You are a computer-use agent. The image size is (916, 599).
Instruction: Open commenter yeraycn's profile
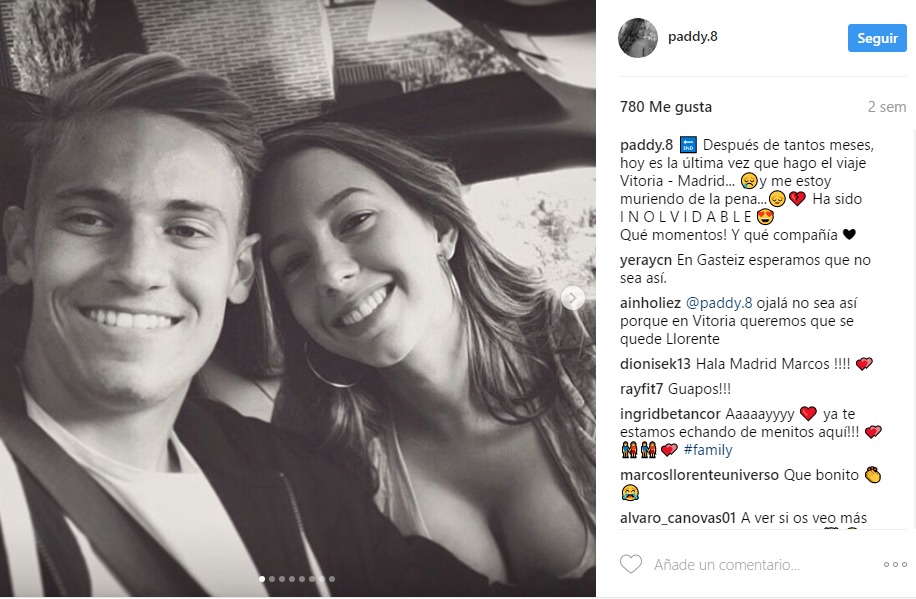pos(646,260)
